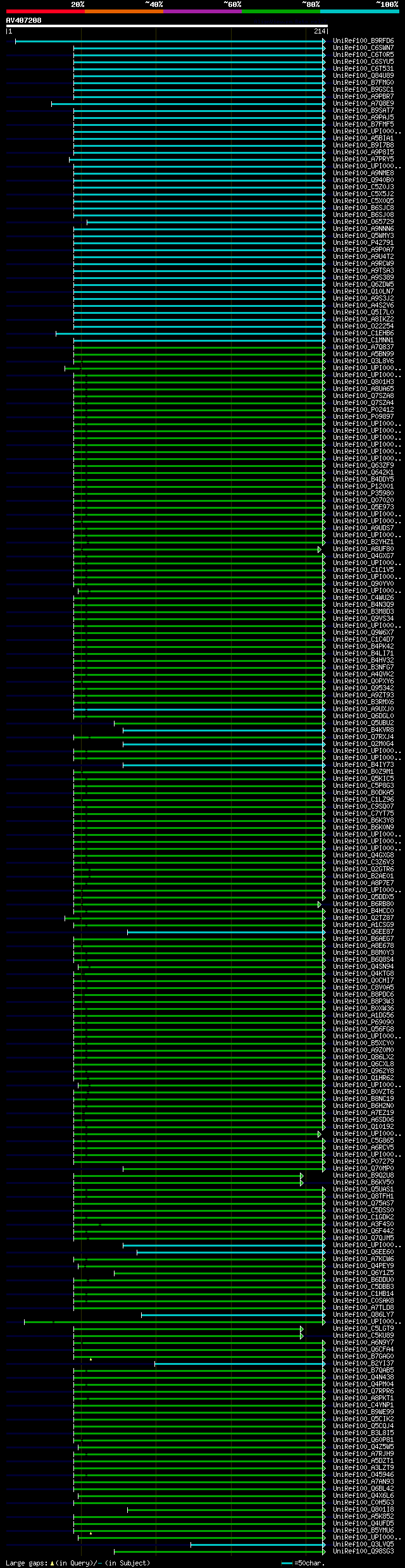Viewport: 405px width, 1568px height.
Task: Click the purple ~60% legend segment
Action: [x=202, y=11]
